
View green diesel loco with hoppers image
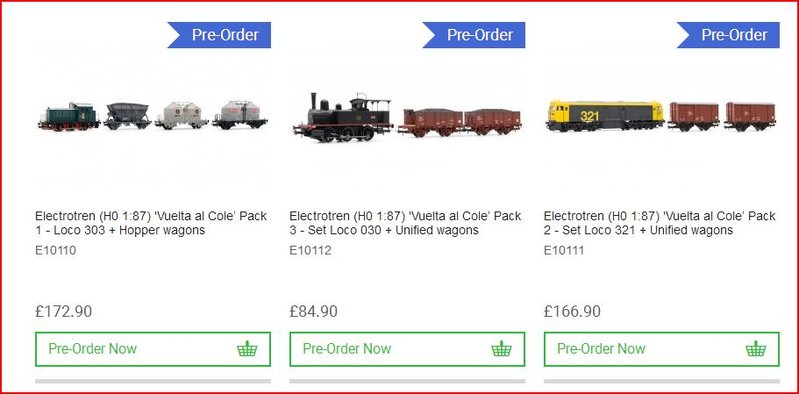153,117
